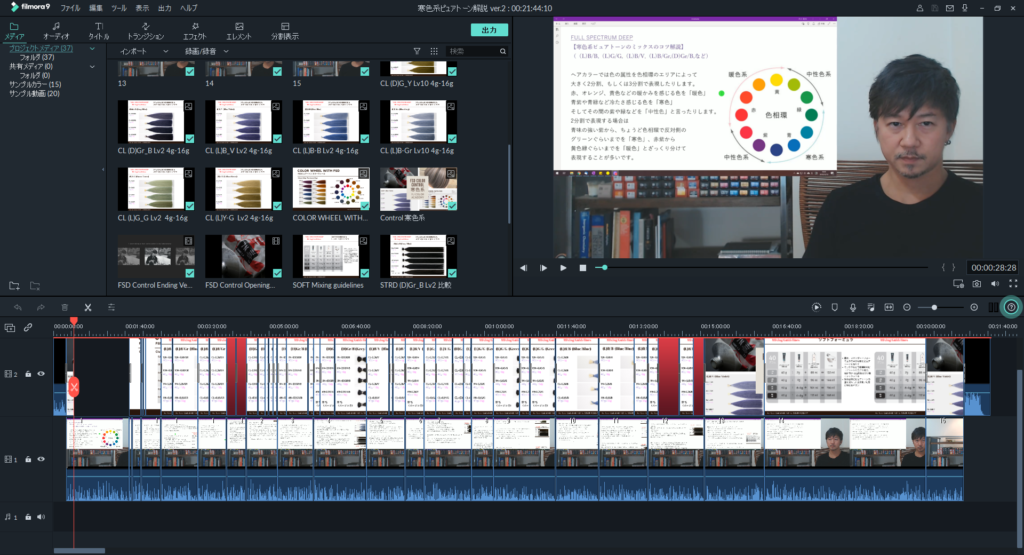The image size is (1024, 555).
Task: Expand the 録画/録音 dropdown
Action: (x=207, y=51)
